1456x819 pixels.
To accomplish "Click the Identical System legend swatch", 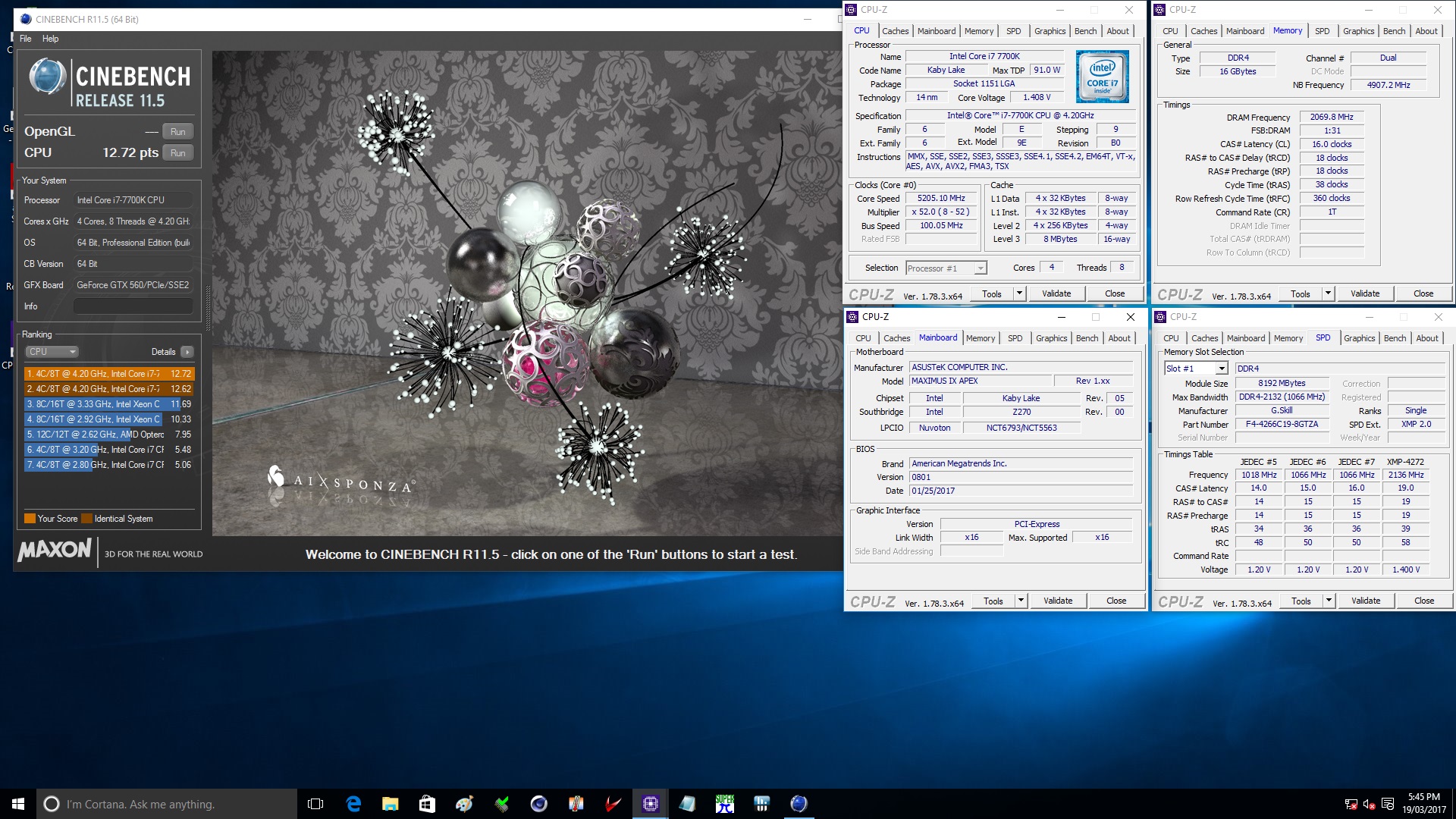I will coord(86,519).
